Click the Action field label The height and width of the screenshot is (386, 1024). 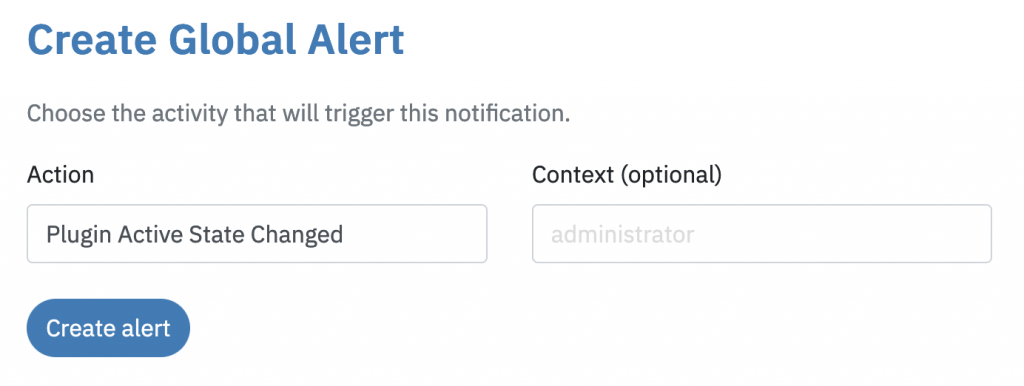pyautogui.click(x=60, y=174)
